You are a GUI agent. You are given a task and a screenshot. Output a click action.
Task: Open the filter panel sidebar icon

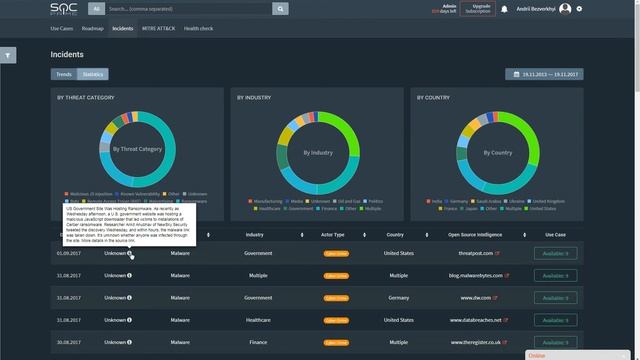tap(8, 55)
